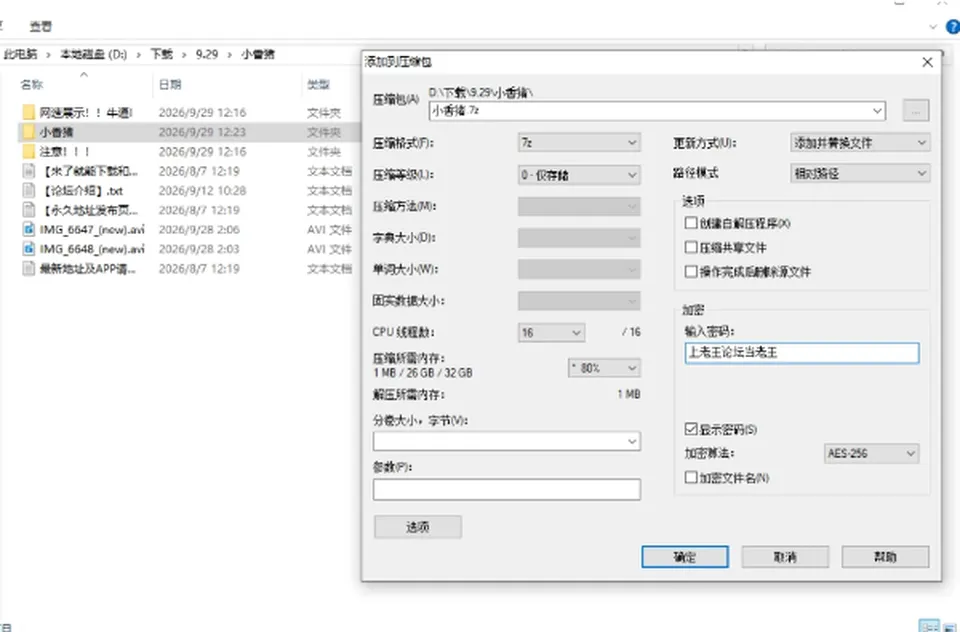Click the document icon of 【永久地址发布页 file
Screen dimensions: 960x632
tap(28, 210)
